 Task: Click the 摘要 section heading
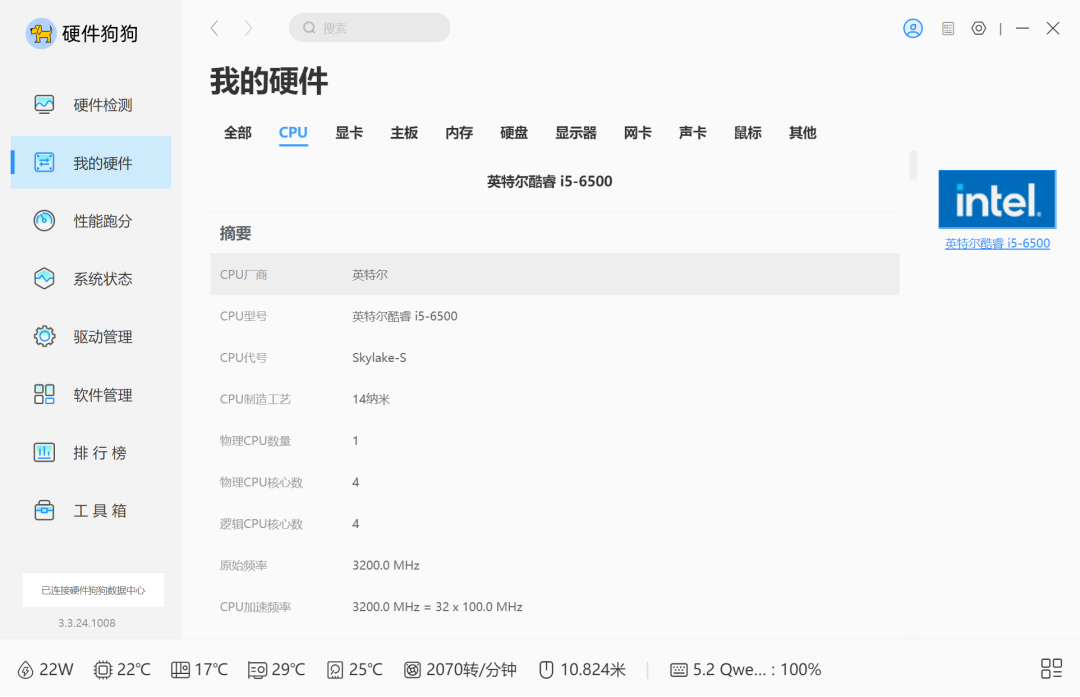(x=236, y=233)
